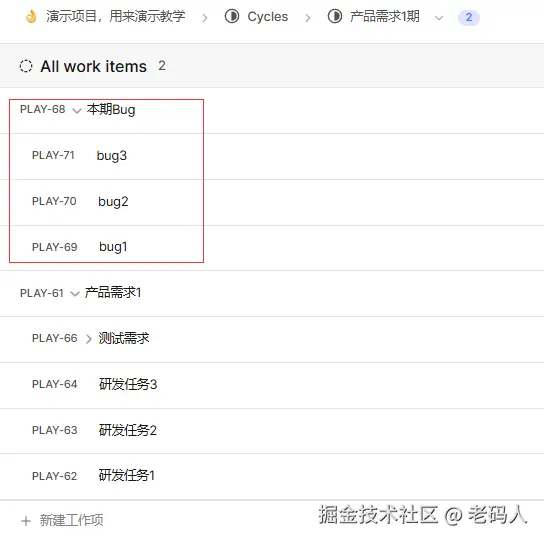Open work item 研发任务1

(127, 475)
